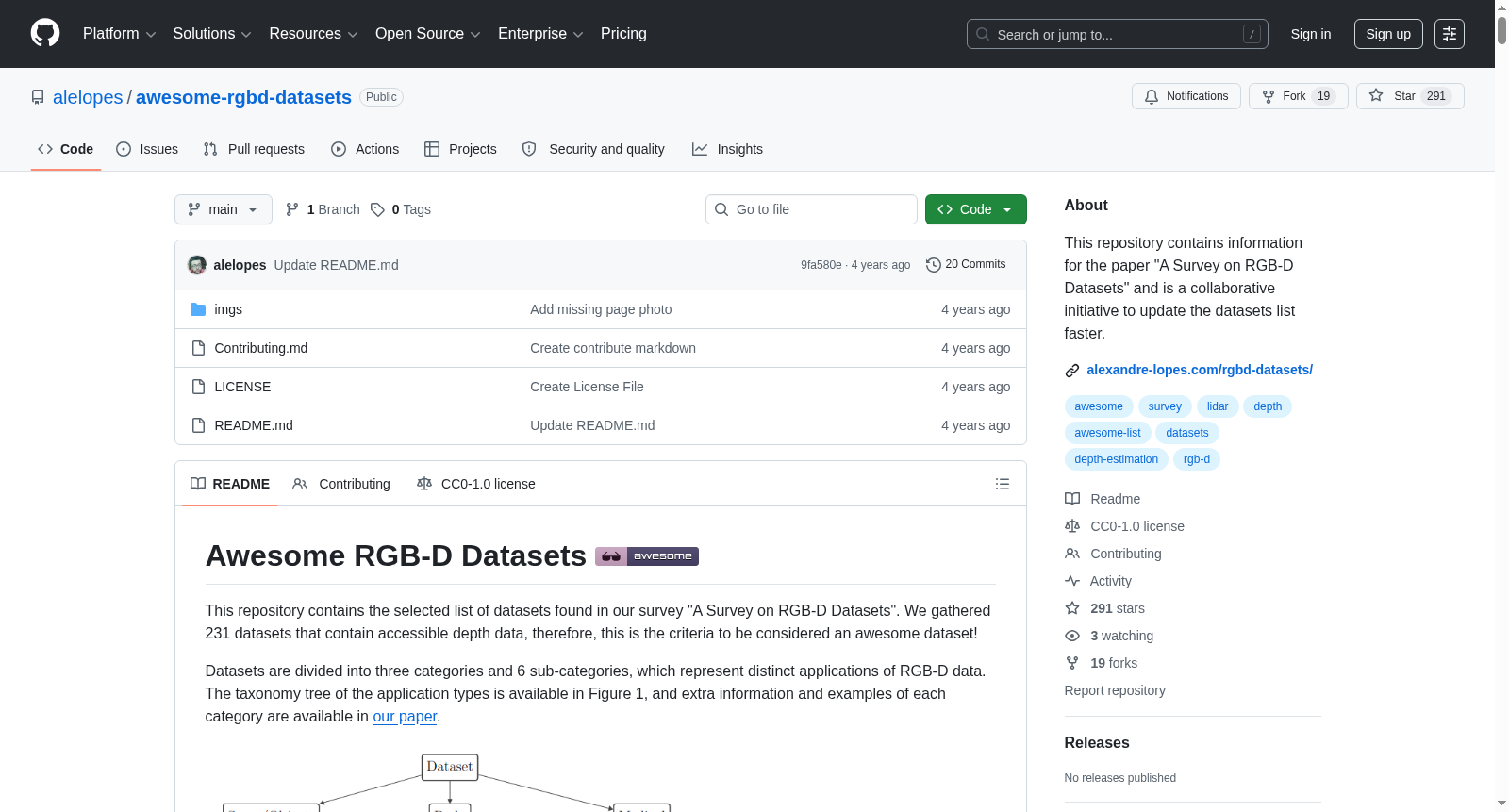
Task: Open the main branch selector
Action: point(224,209)
